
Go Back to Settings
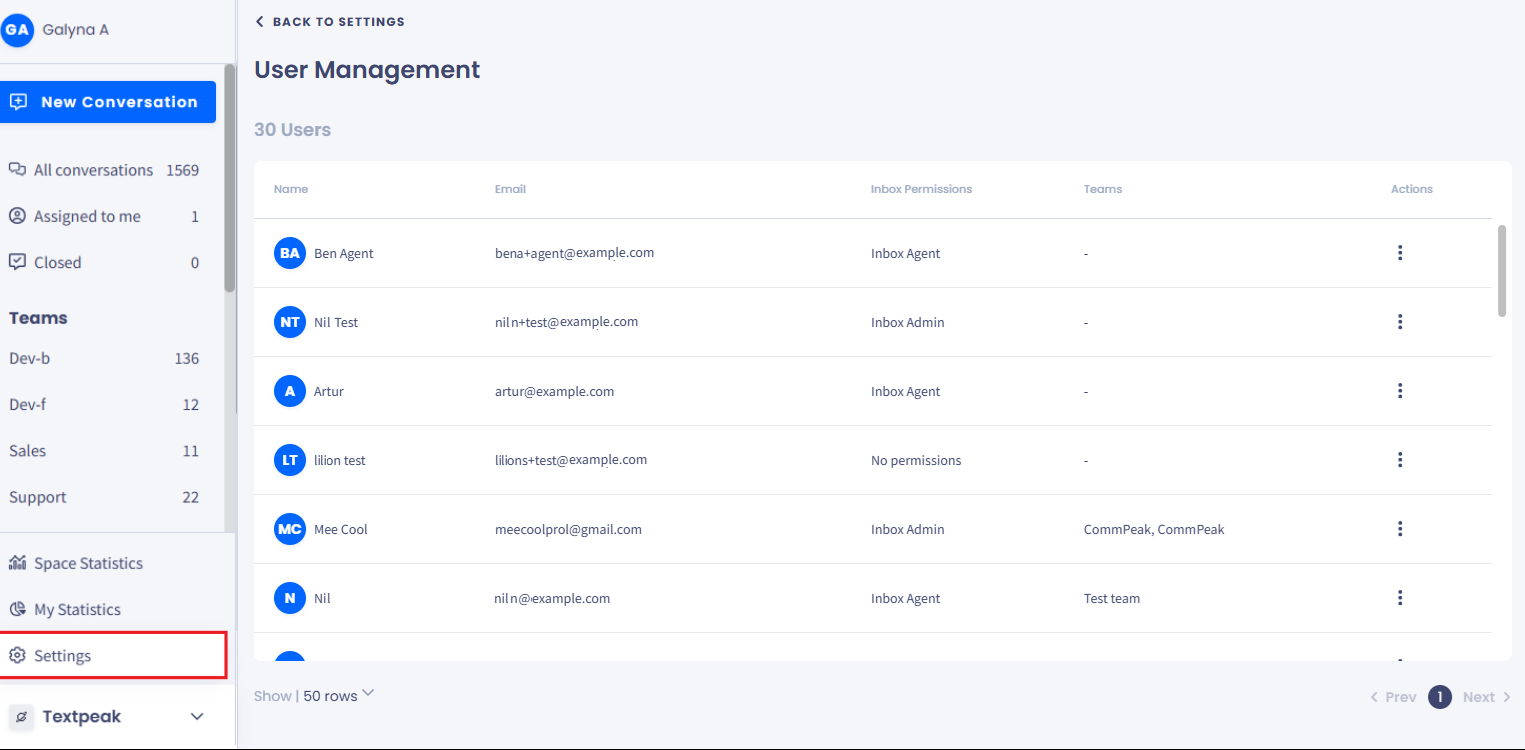330,21
